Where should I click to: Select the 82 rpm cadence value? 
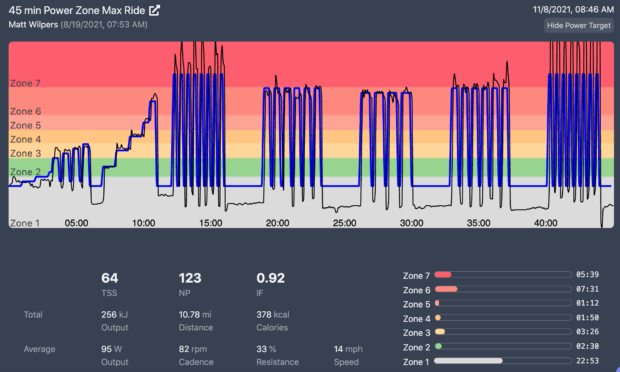point(193,349)
